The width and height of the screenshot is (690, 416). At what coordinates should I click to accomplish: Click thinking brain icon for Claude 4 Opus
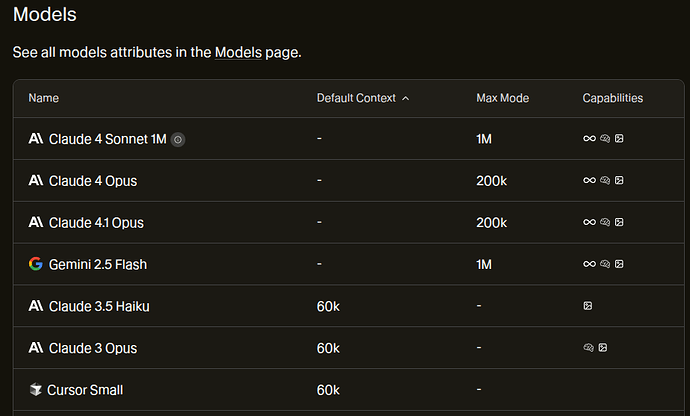pos(605,180)
